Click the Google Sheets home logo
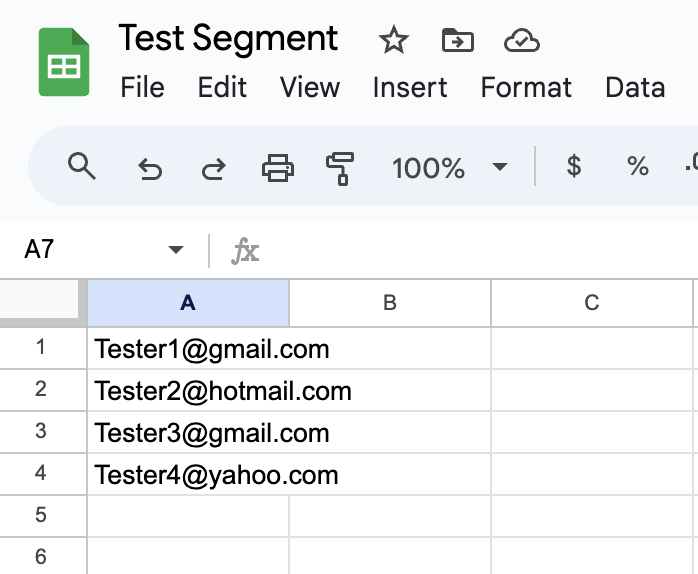This screenshot has height=574, width=698. point(64,62)
